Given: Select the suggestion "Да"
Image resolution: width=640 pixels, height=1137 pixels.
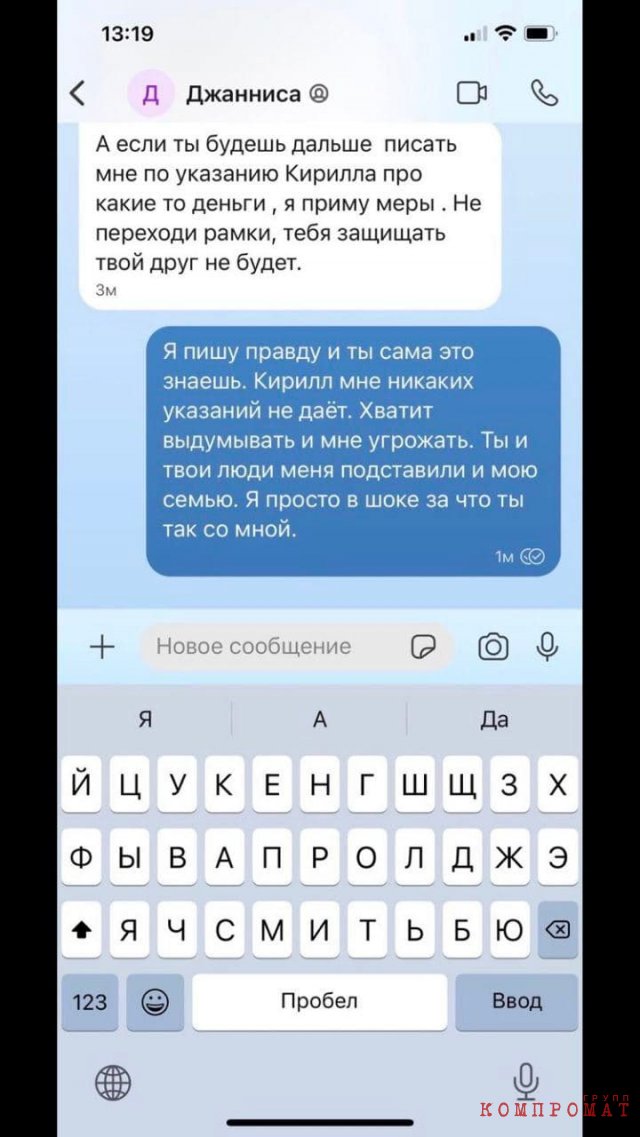Looking at the screenshot, I should pos(494,719).
